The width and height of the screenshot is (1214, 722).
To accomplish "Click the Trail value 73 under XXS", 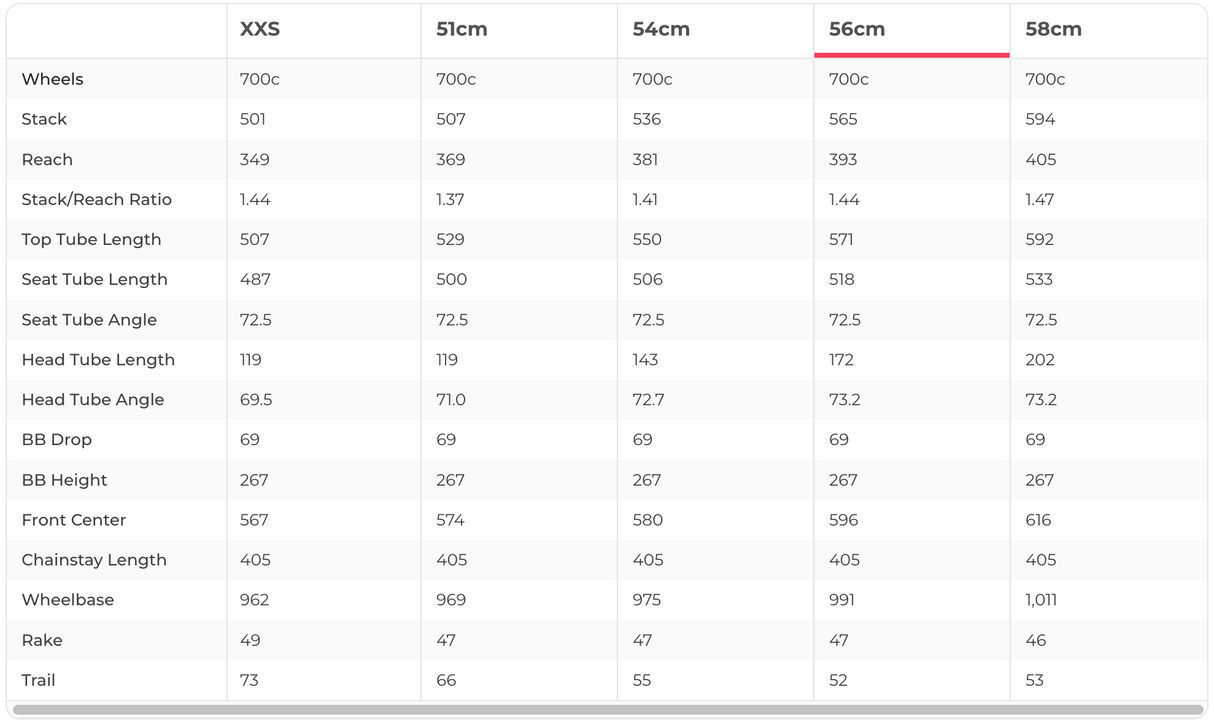I will [x=249, y=680].
